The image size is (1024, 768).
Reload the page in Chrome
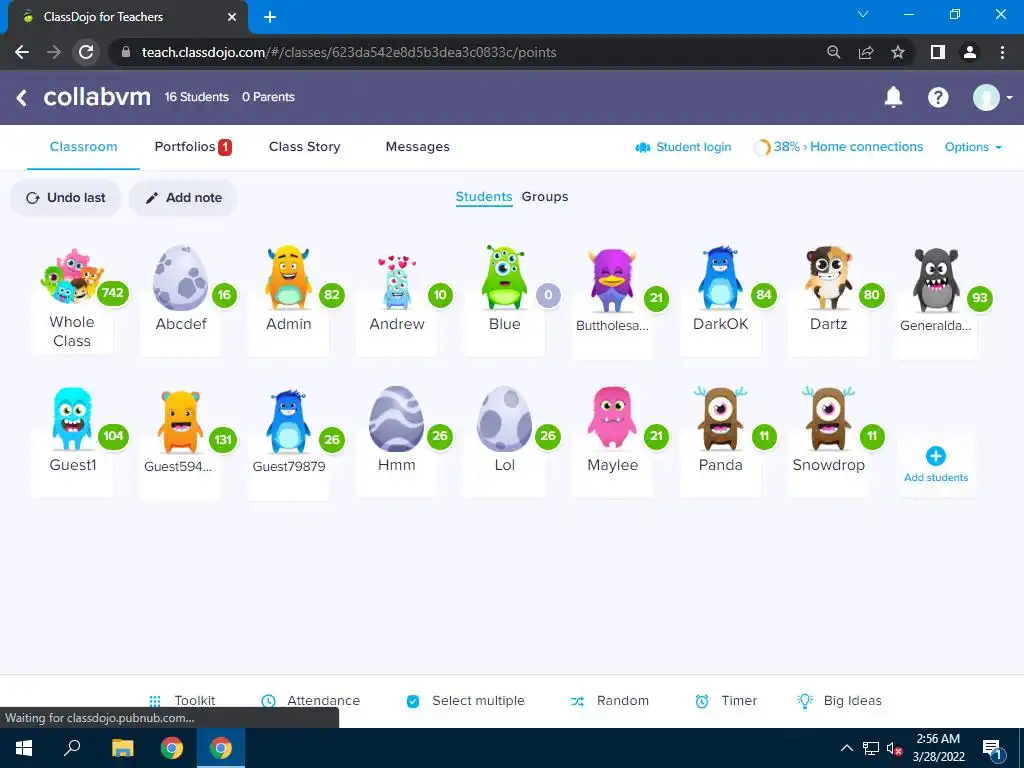tap(86, 52)
